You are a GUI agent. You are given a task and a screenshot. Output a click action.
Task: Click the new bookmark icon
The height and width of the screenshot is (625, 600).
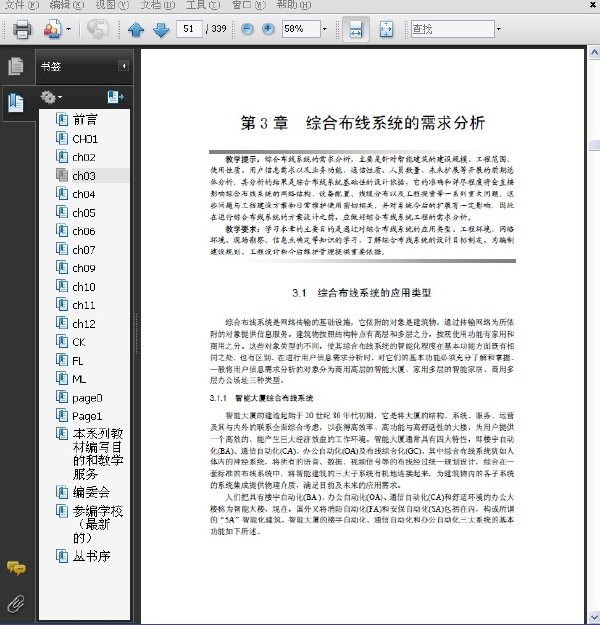click(x=115, y=97)
